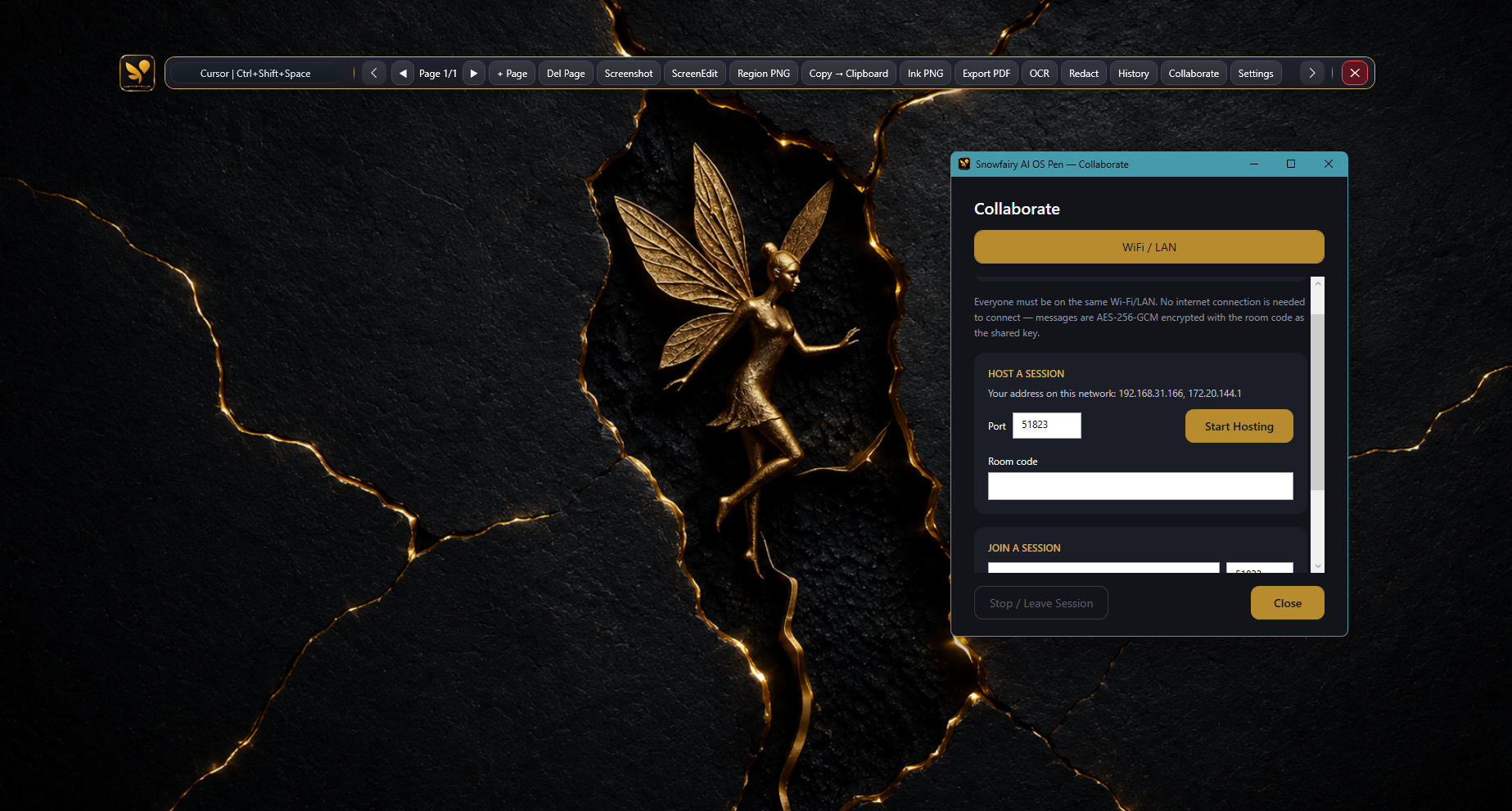Take a Screenshot from the toolbar
This screenshot has height=811, width=1512.
pos(629,73)
